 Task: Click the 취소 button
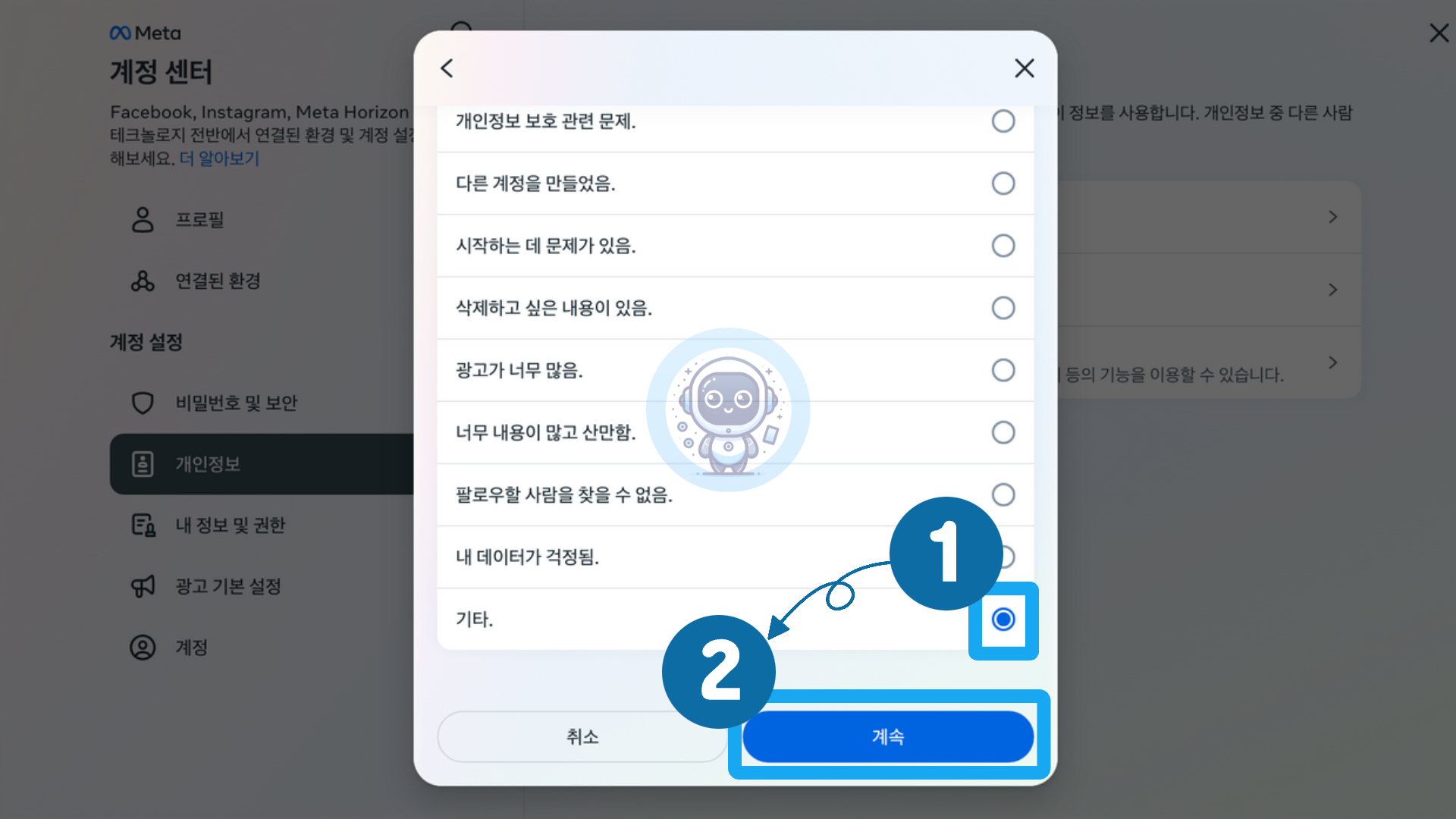tap(582, 736)
